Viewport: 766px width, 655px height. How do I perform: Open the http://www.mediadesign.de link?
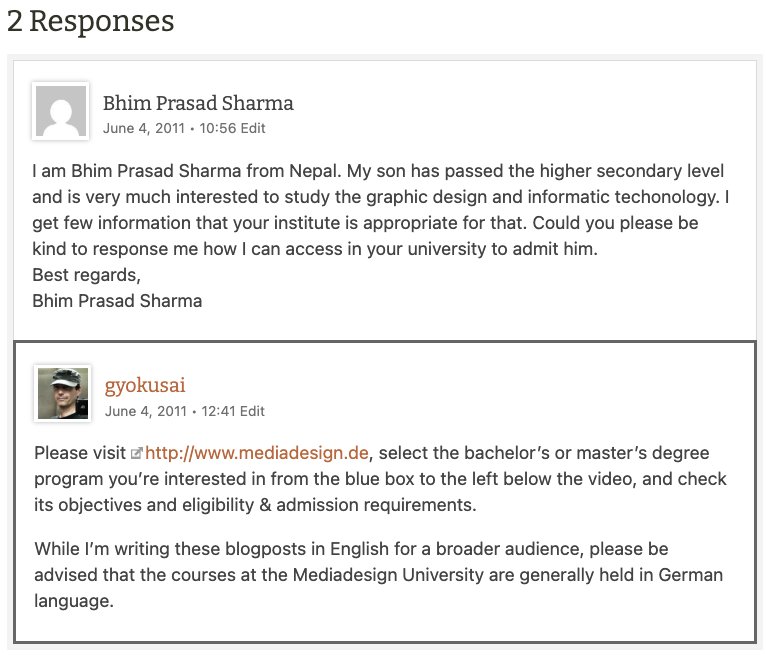click(257, 453)
